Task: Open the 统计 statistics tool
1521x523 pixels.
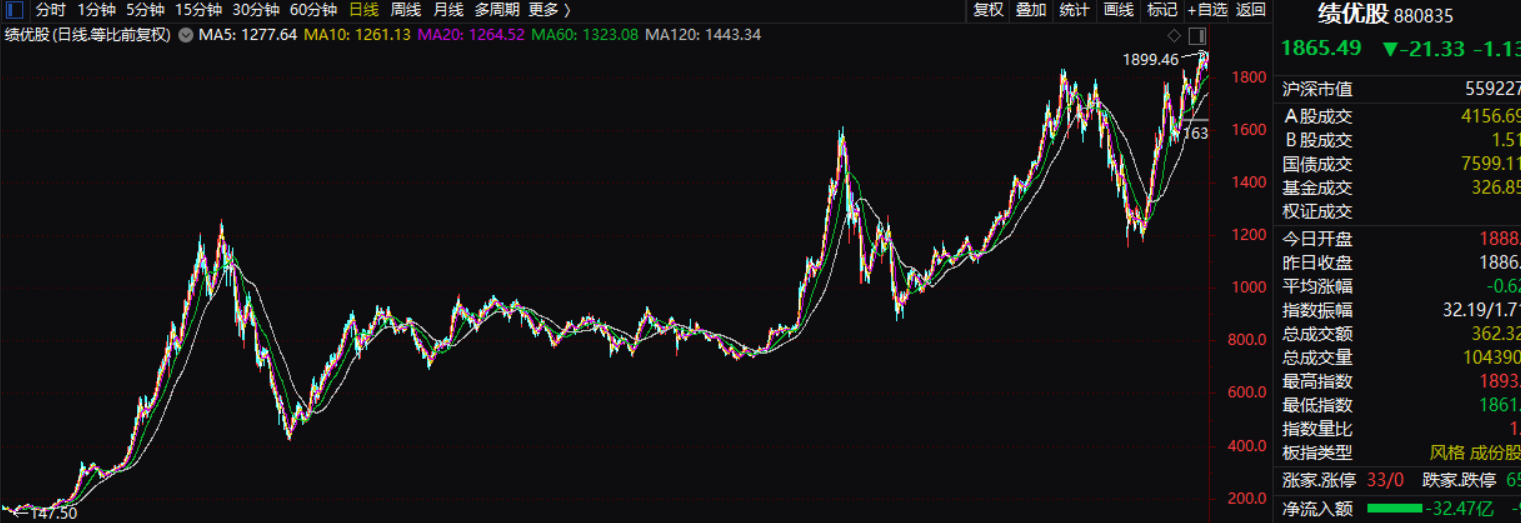Action: (1075, 10)
